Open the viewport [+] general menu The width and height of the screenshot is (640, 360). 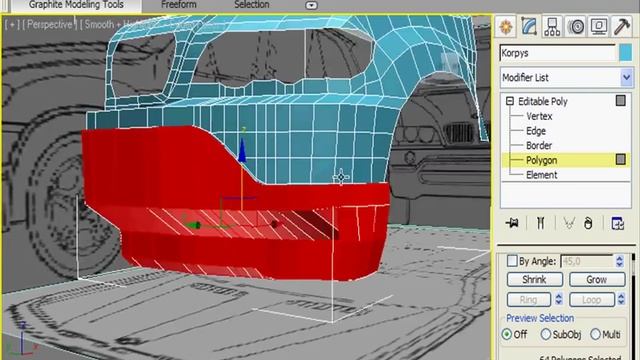(x=12, y=24)
